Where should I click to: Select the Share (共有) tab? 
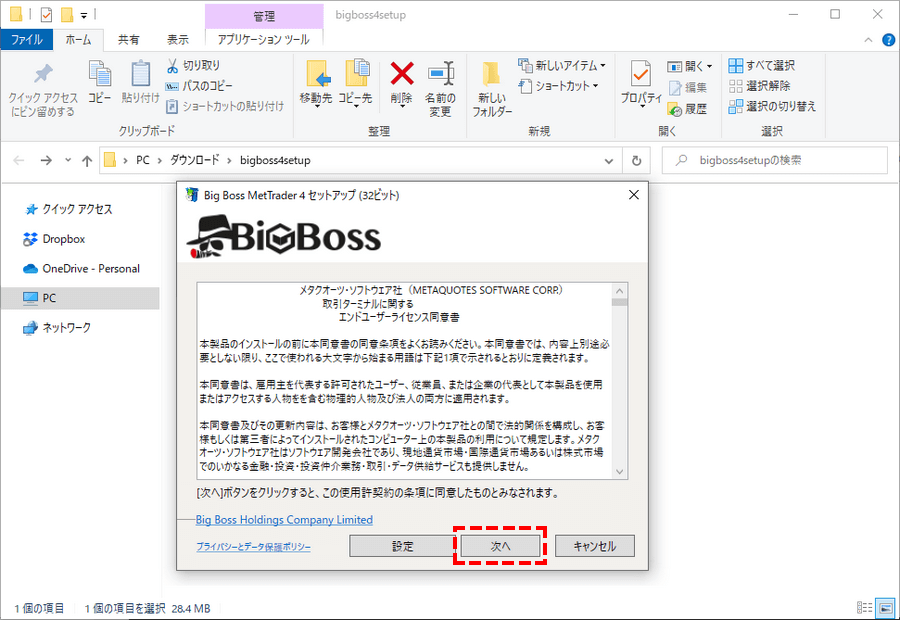[x=129, y=40]
